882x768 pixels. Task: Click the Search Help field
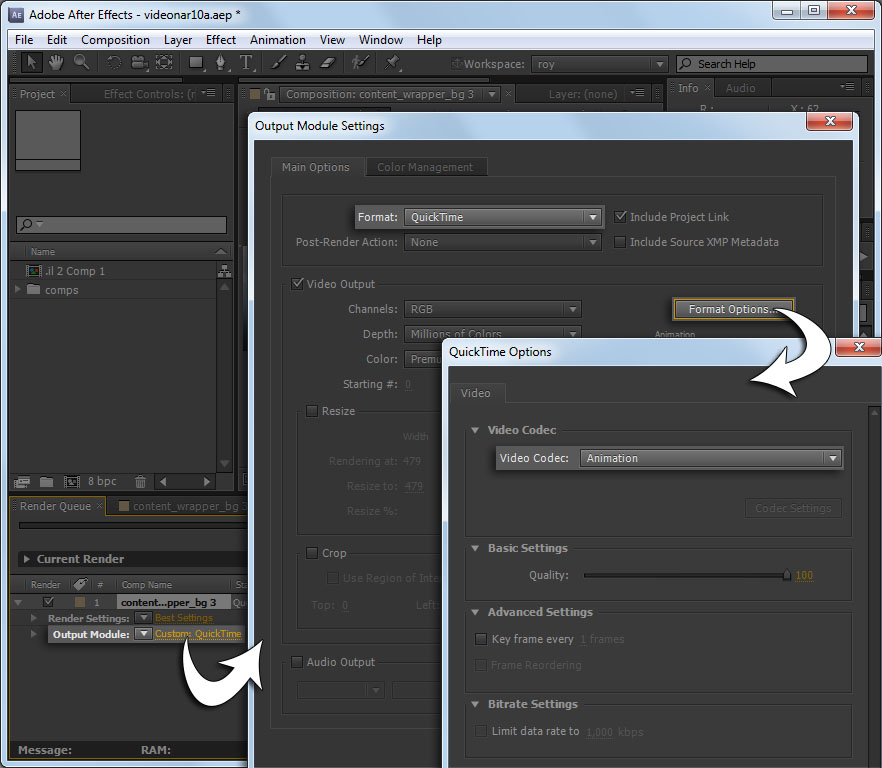pyautogui.click(x=772, y=64)
